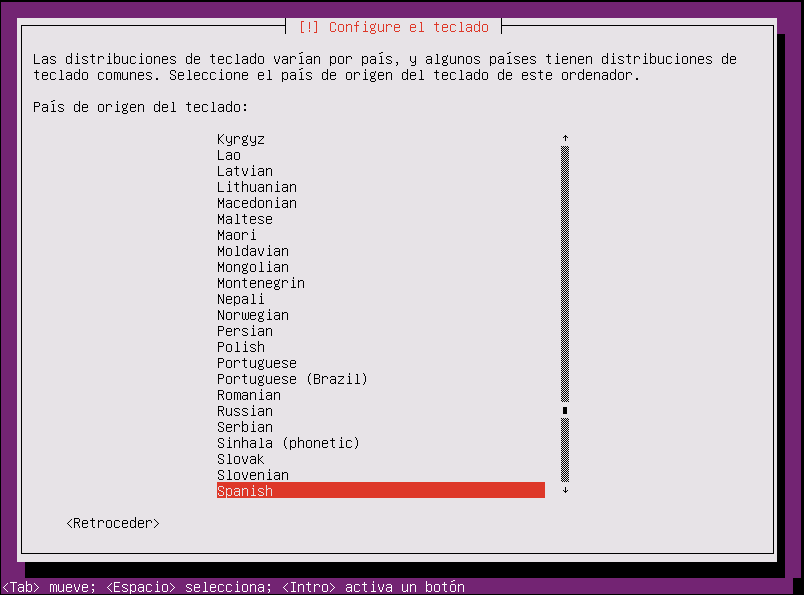Pick Macedonian from the country list
This screenshot has height=595, width=804.
257,203
